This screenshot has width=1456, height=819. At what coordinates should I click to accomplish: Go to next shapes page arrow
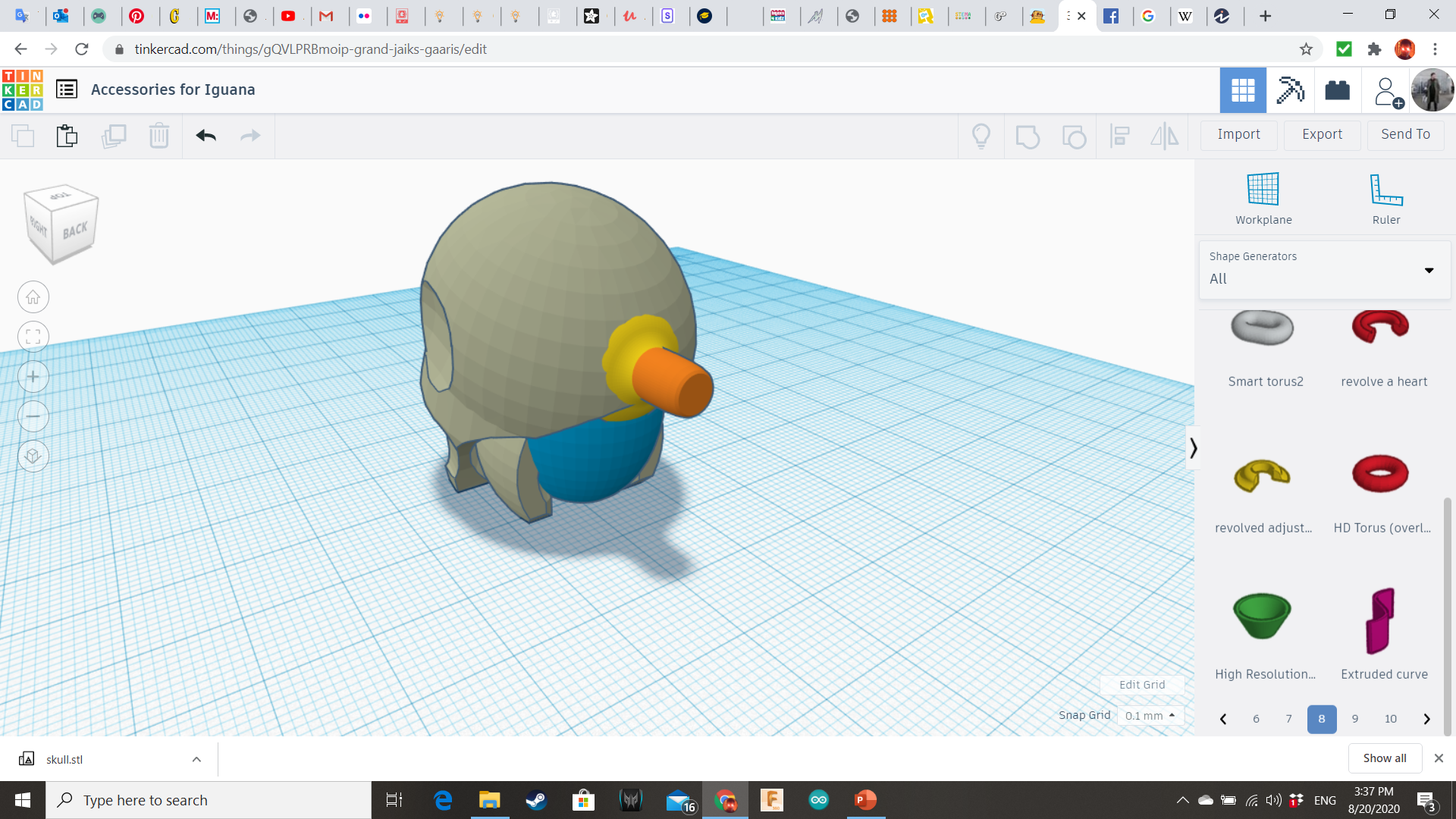coord(1426,719)
